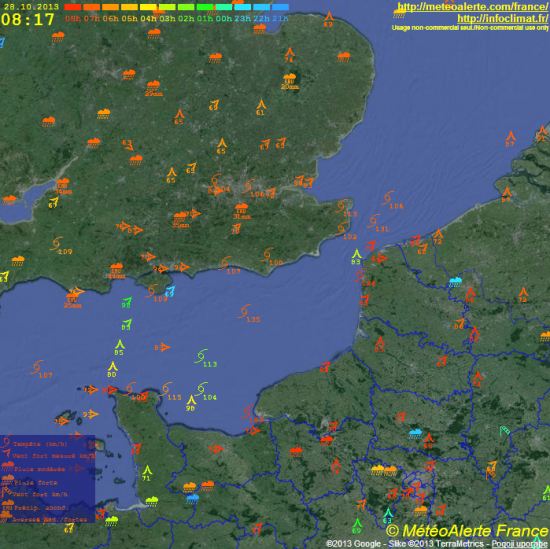This screenshot has height=549, width=550.
Task: Click the yellow wind marker labeled 90
Action: pyautogui.click(x=191, y=403)
